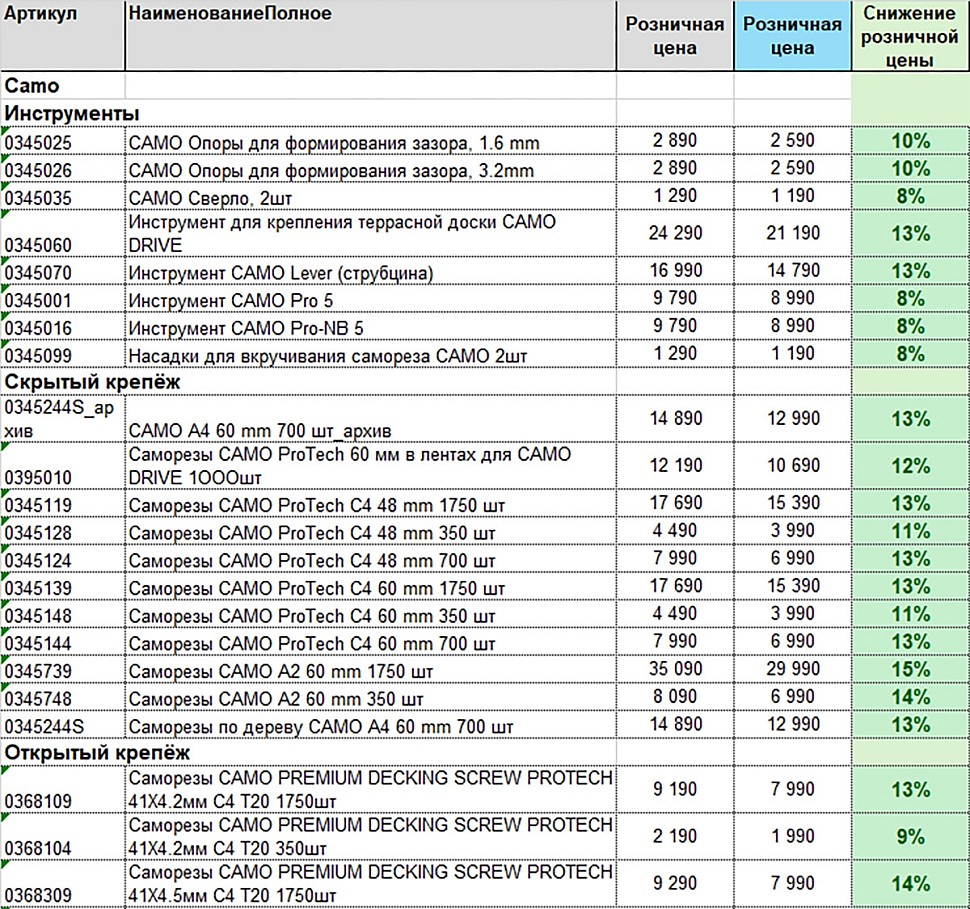The width and height of the screenshot is (970, 909).
Task: Click 'Саморезы CAMO ProTech C4 60 mm 1750 шт'
Action: pyautogui.click(x=371, y=587)
